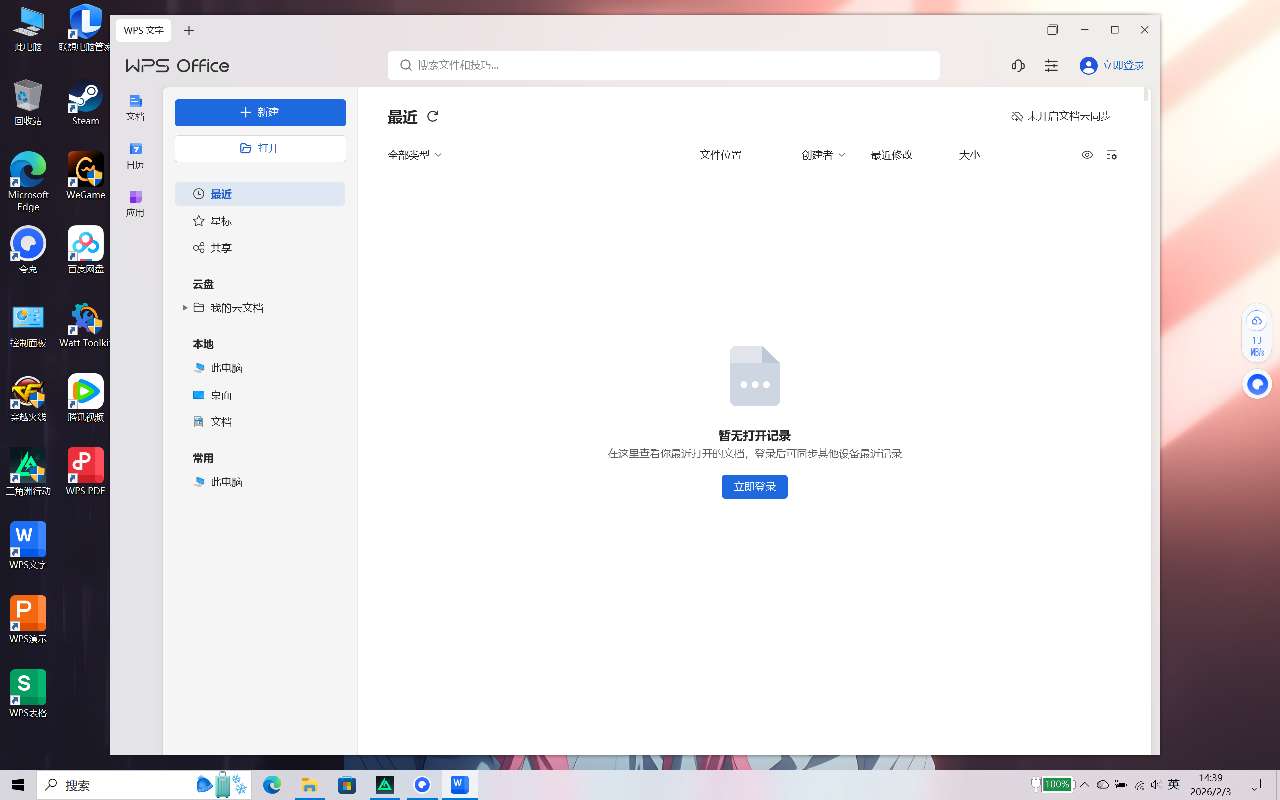The image size is (1280, 800).
Task: Open the 创建者 creator filter dropdown
Action: pyautogui.click(x=823, y=155)
